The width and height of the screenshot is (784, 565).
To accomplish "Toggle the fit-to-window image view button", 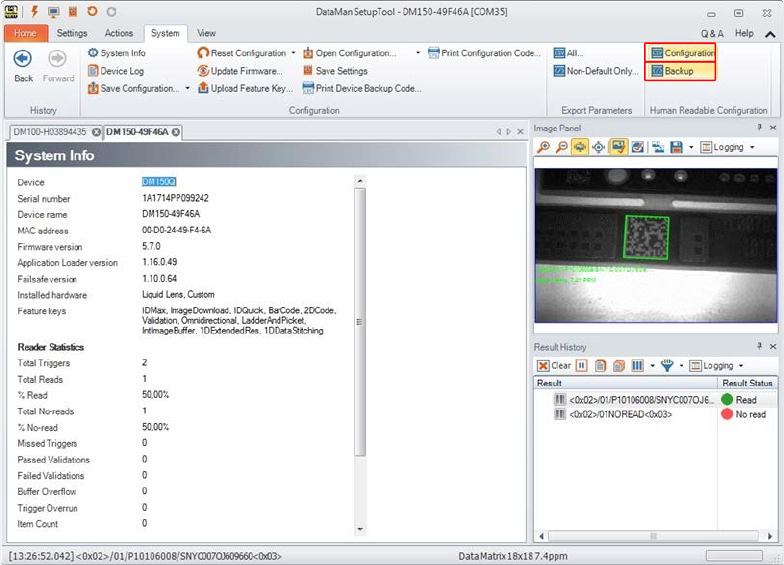I will point(579,147).
